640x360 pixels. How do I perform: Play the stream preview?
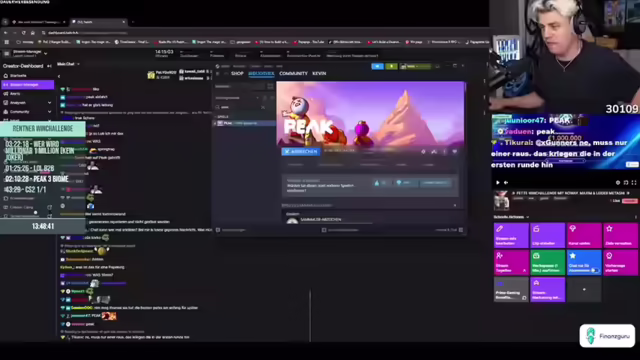tap(498, 182)
